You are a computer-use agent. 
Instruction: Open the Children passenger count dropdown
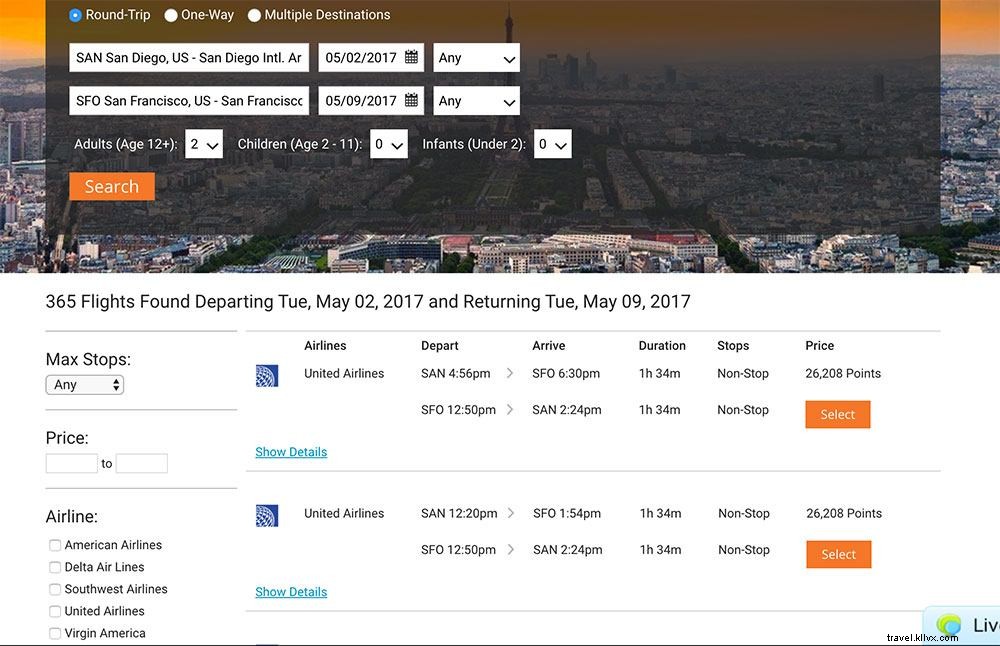point(389,143)
